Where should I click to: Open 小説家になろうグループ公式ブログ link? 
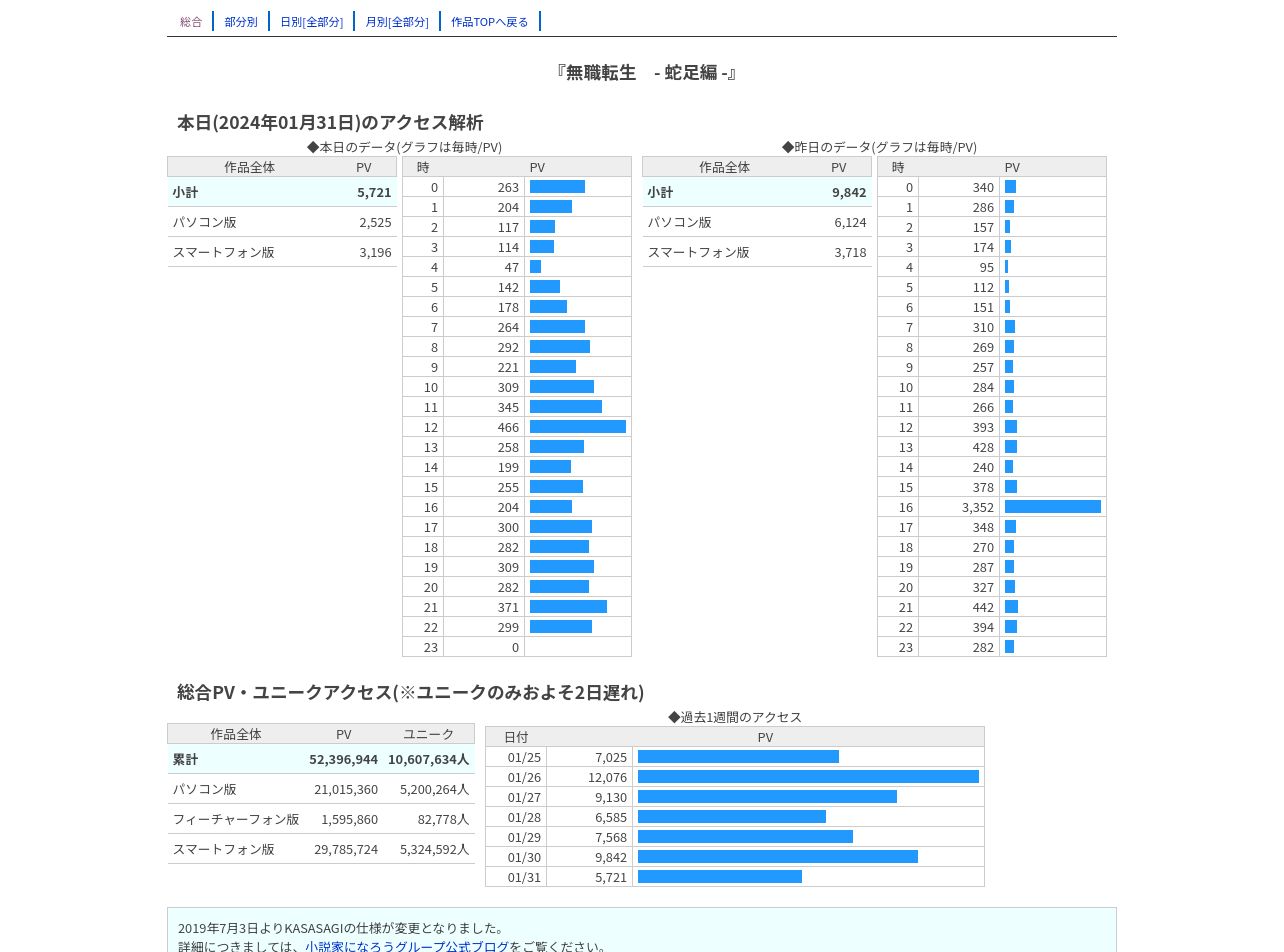click(407, 946)
